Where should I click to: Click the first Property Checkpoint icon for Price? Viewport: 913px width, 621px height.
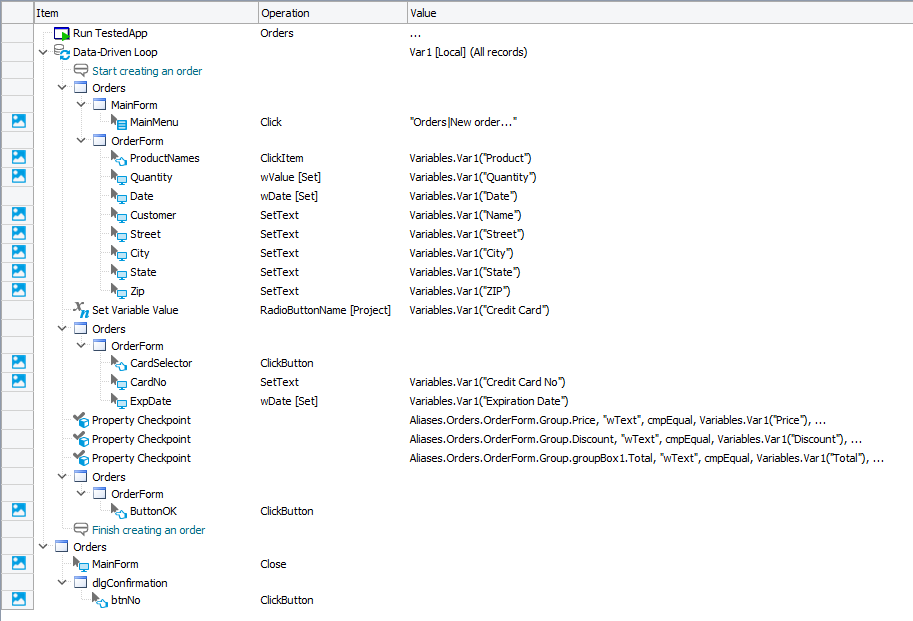[81, 420]
